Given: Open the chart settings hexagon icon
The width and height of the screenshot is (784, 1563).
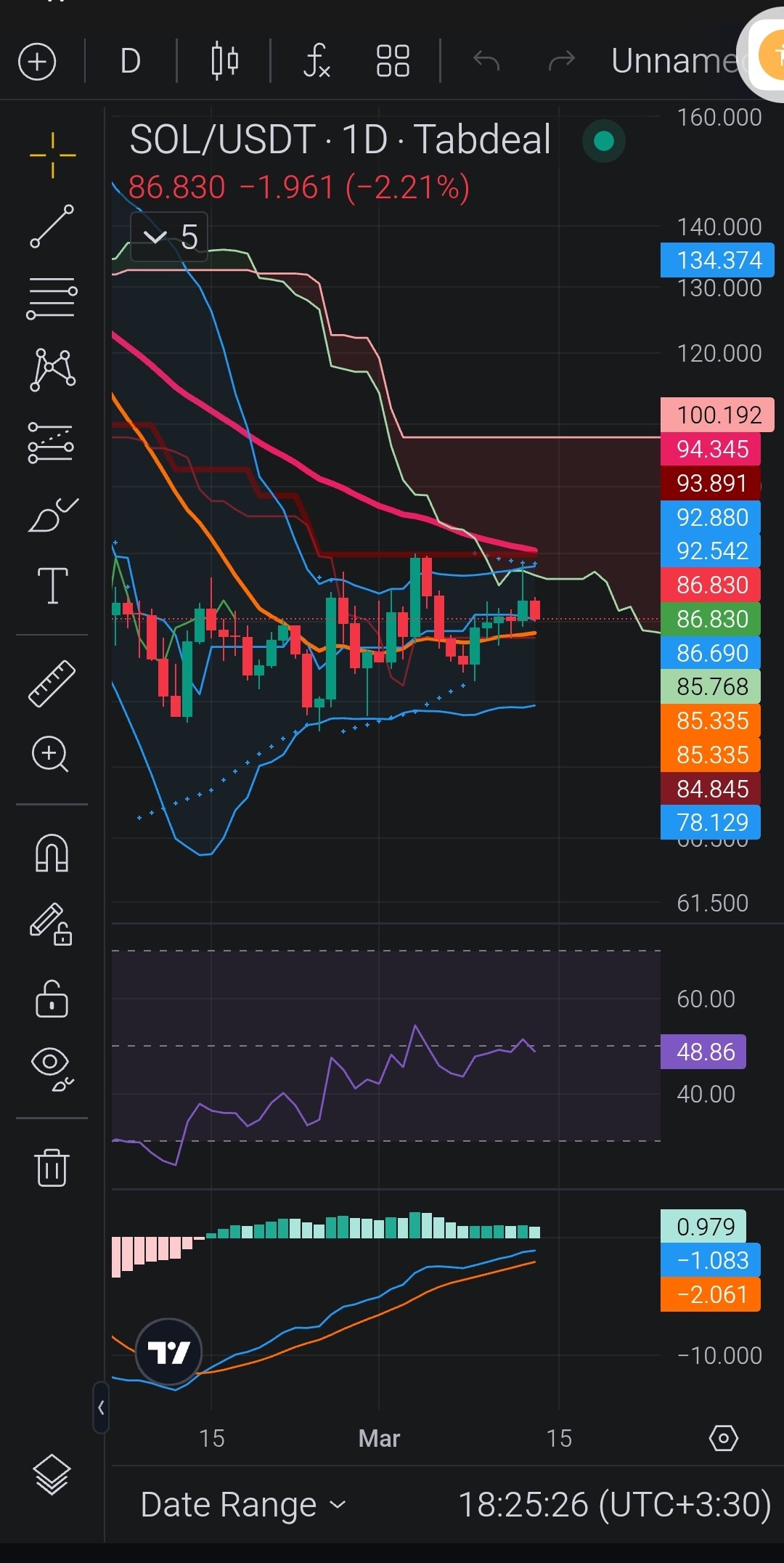Looking at the screenshot, I should coord(723,1438).
